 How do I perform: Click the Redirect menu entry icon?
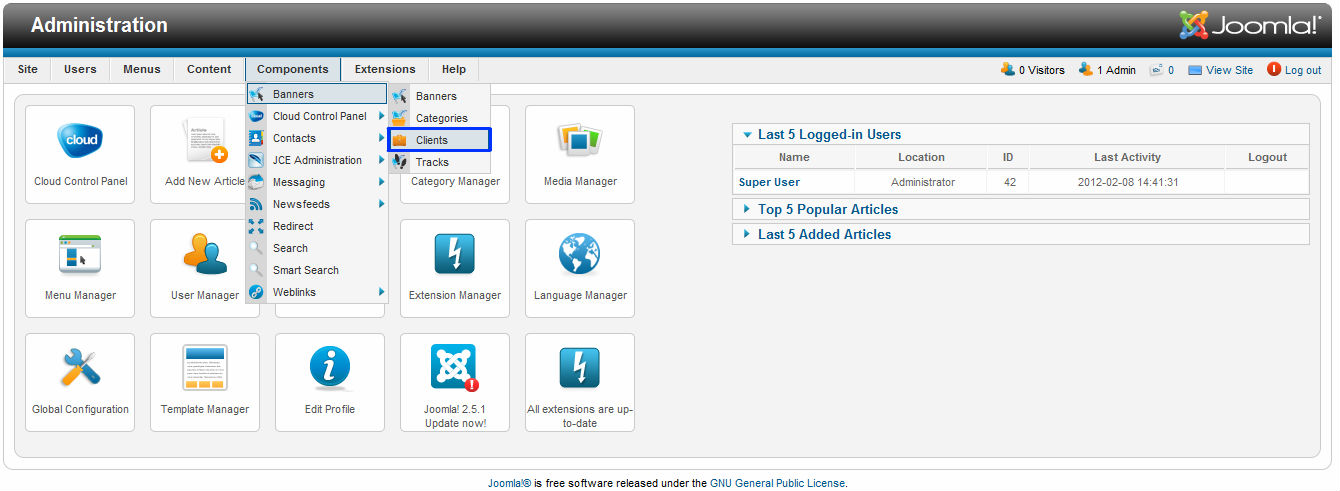tap(256, 226)
